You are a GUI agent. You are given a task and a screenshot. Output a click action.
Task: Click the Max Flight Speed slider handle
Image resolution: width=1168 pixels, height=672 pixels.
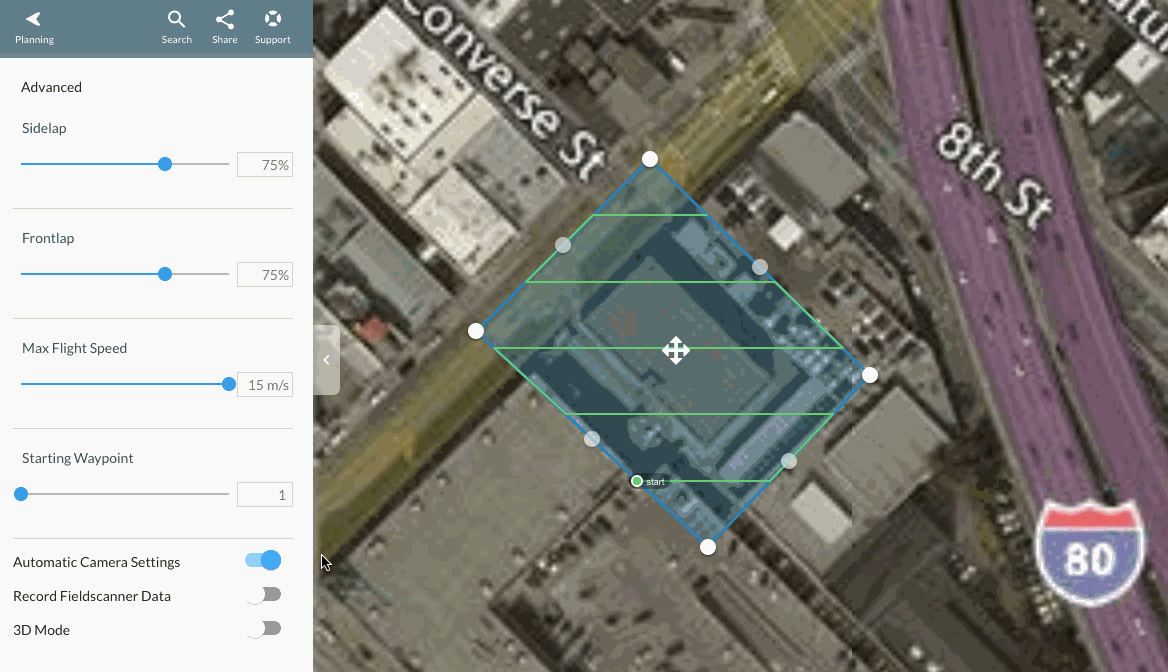click(x=229, y=384)
